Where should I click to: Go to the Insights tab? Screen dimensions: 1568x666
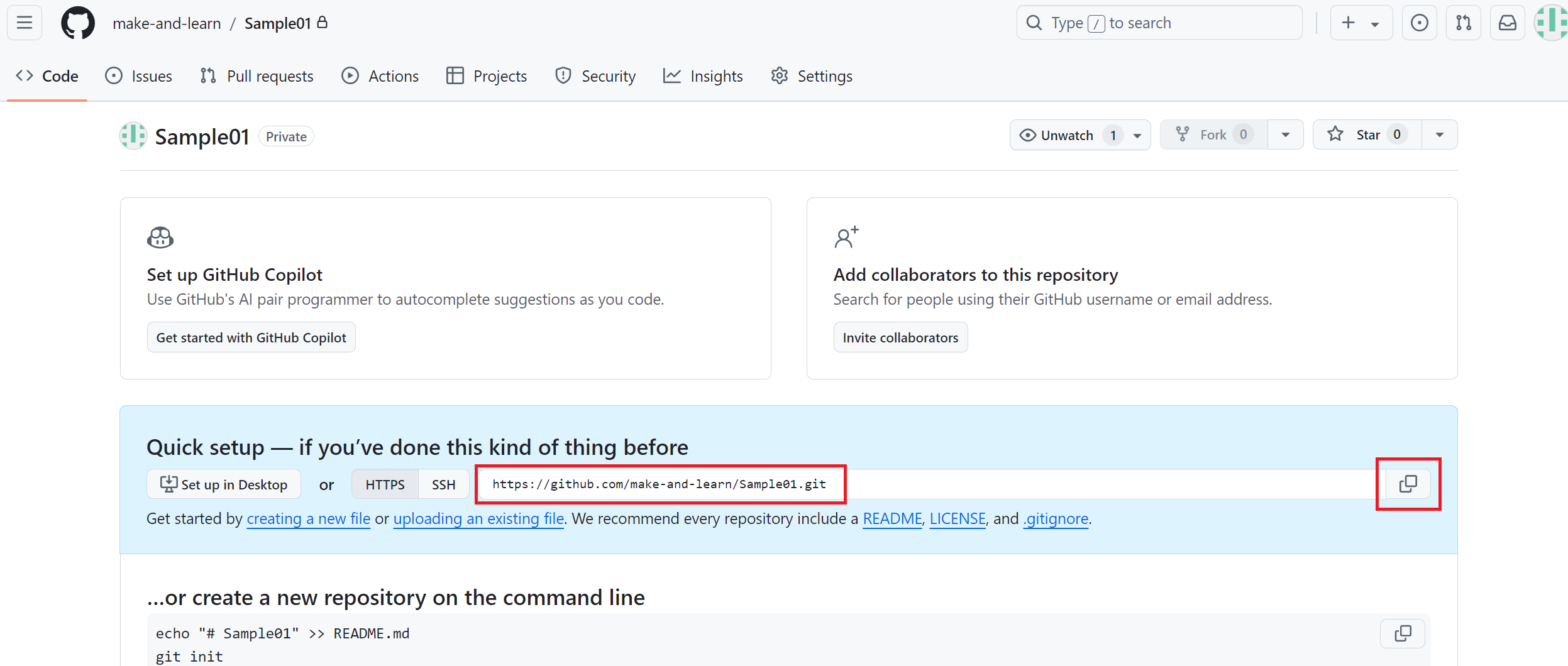(703, 76)
